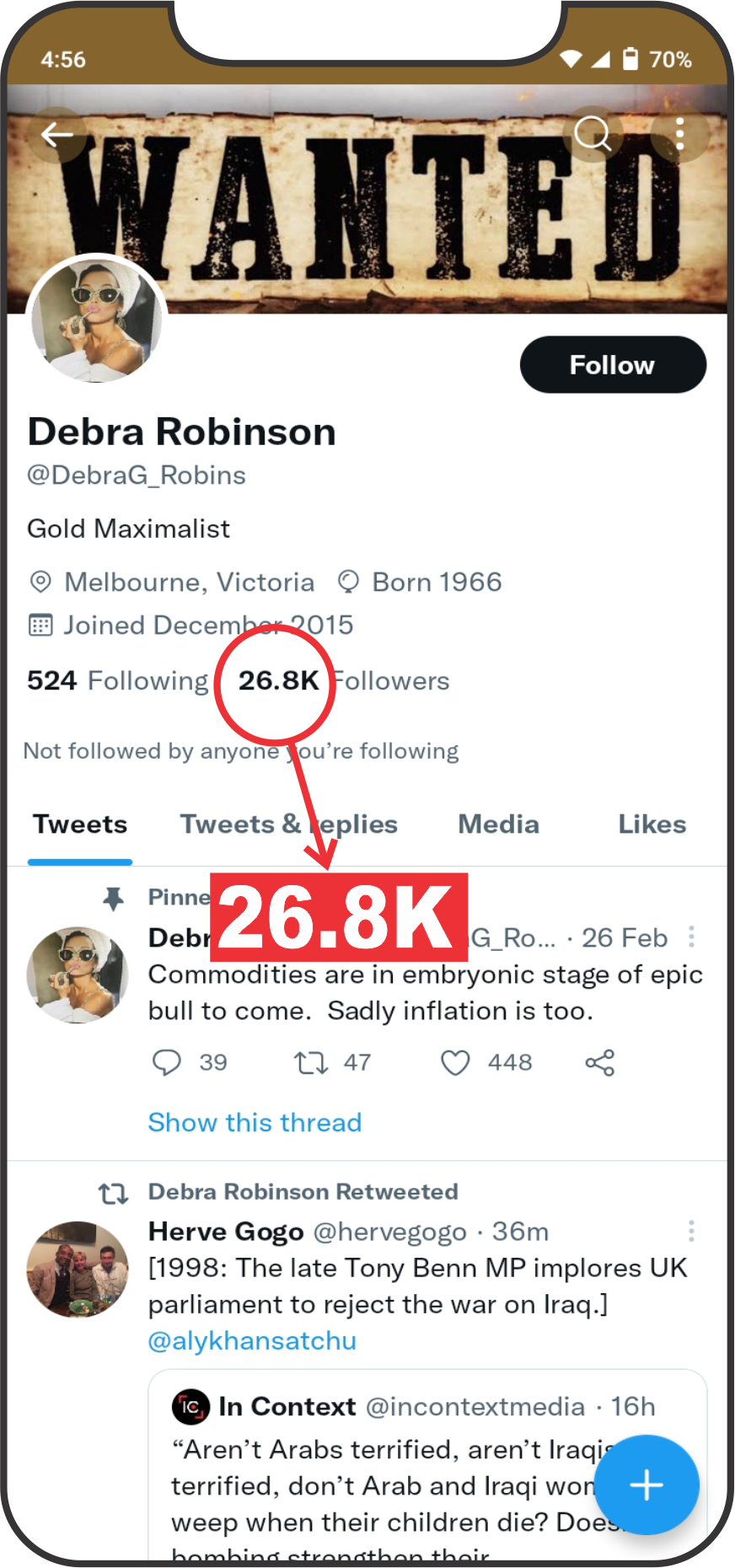Screen dimensions: 735x1568
Task: View the 524 Following list
Action: [117, 680]
